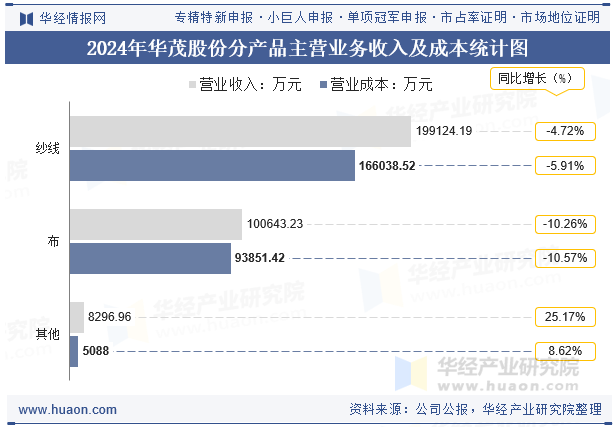Click the 5088 data label

tap(96, 351)
